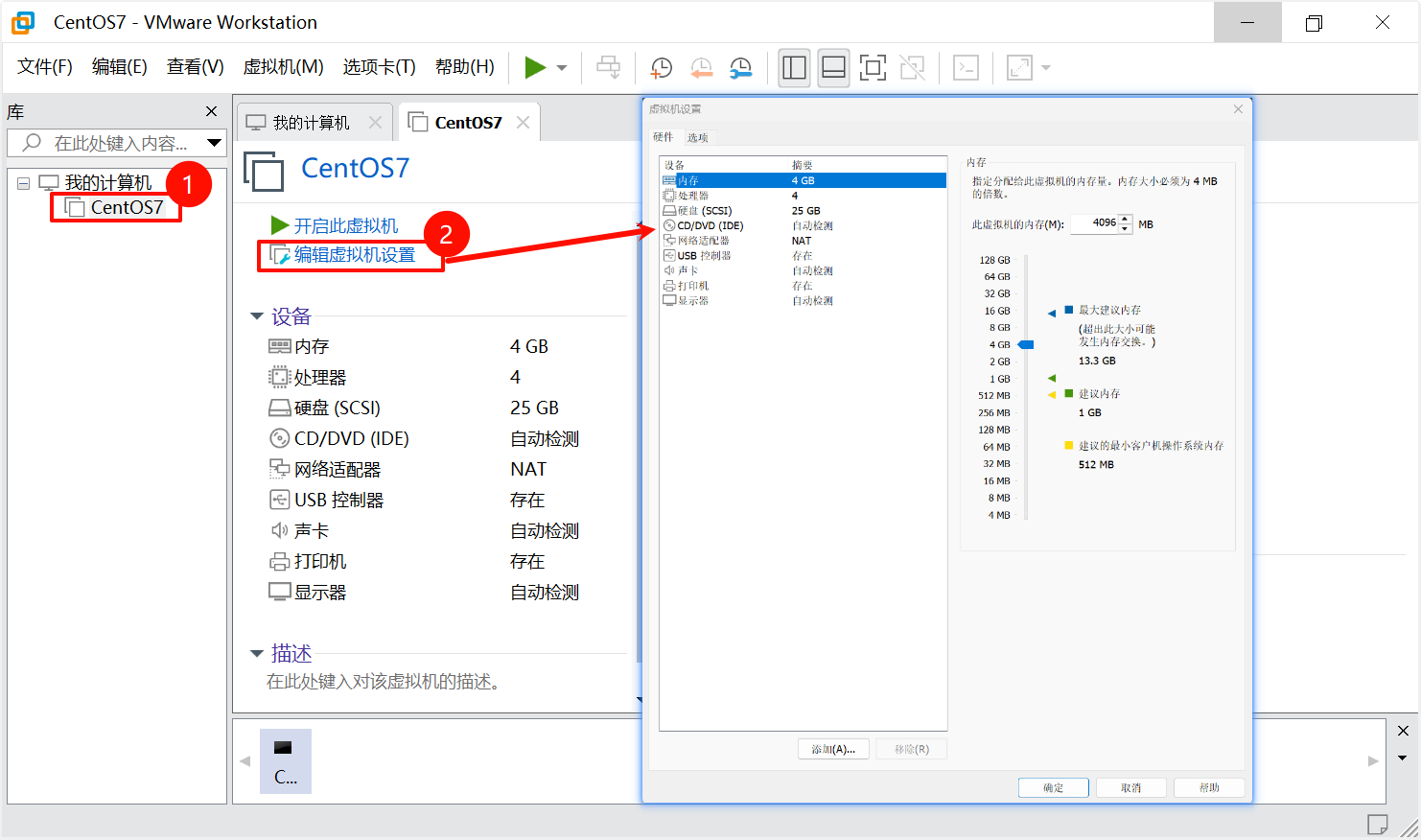Click the memory slider handle at 4 GB
This screenshot has height=840, width=1421.
coord(1026,344)
